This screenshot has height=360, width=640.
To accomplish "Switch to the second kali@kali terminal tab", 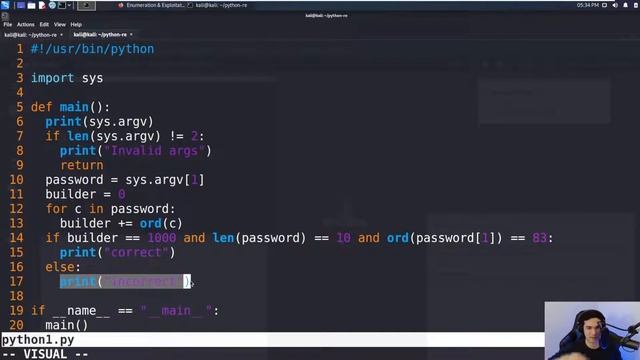I will point(100,35).
